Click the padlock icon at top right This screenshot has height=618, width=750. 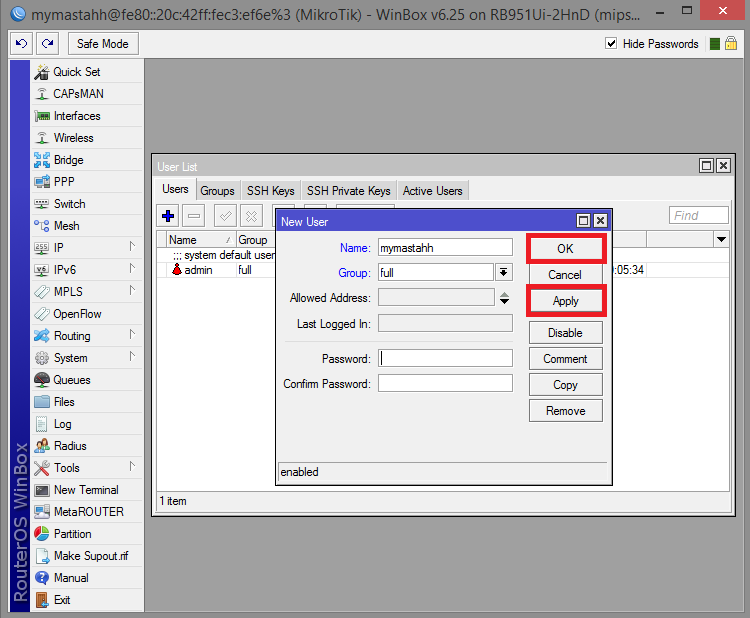coord(731,44)
